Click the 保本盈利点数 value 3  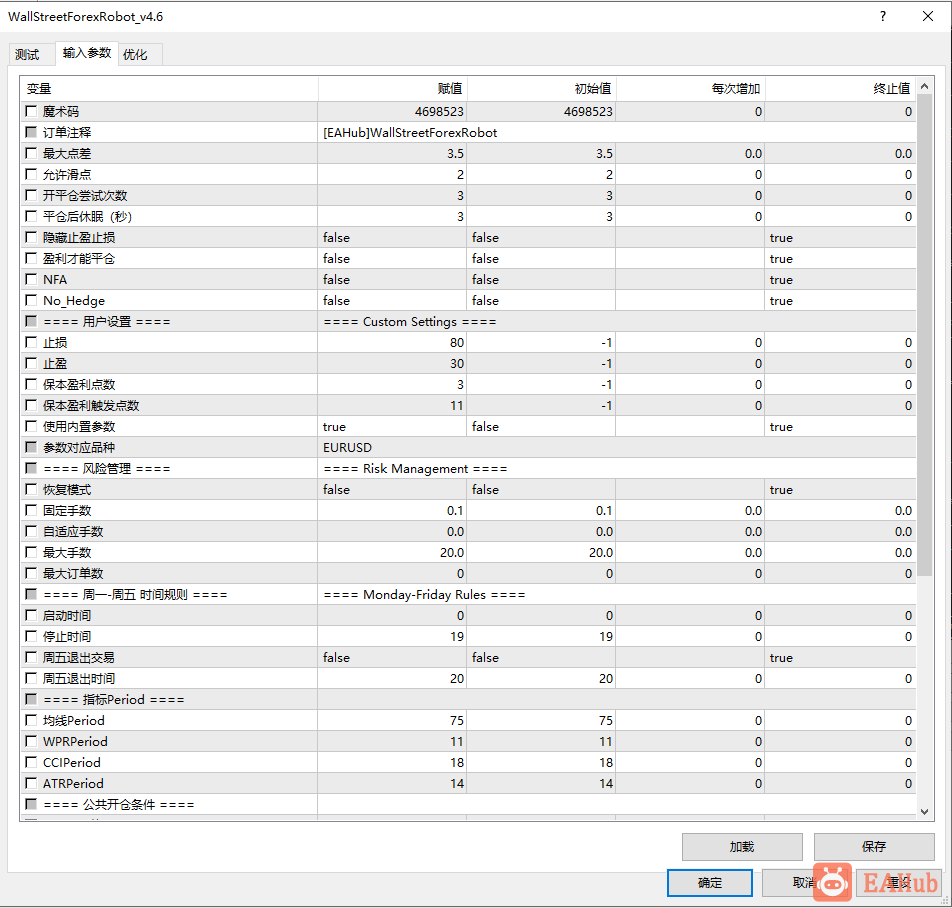tap(392, 385)
